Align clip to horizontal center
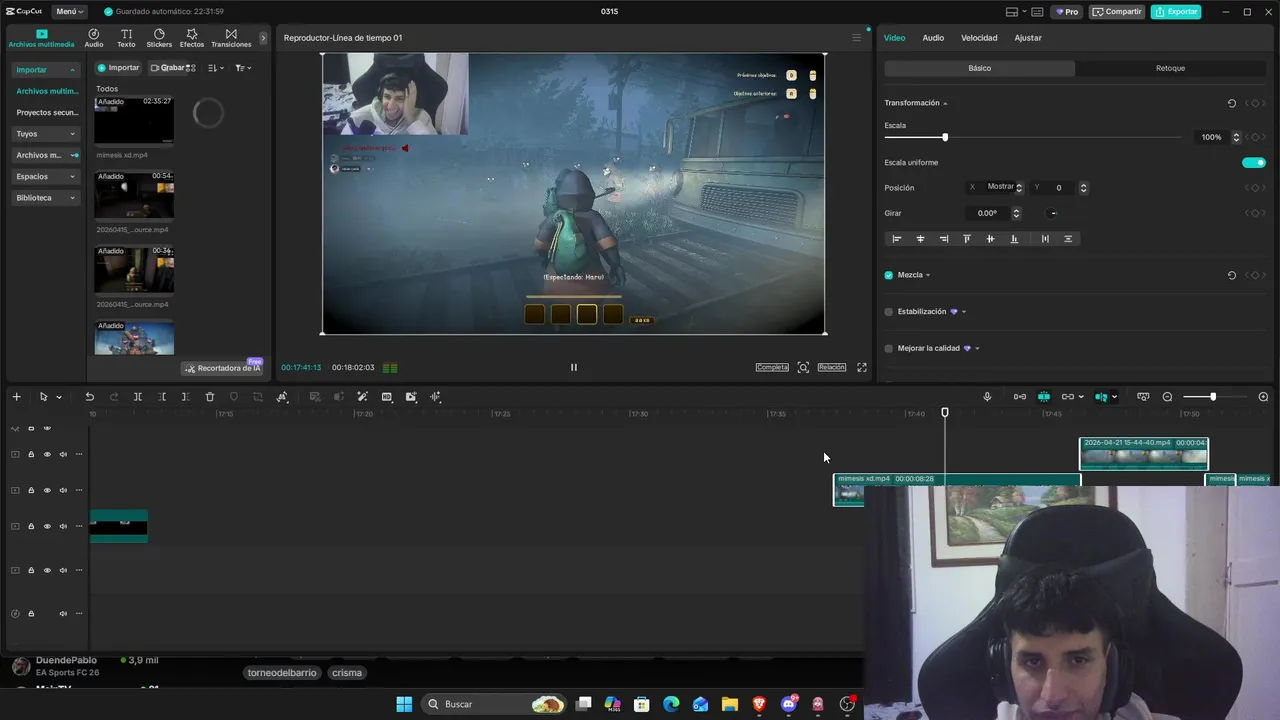The width and height of the screenshot is (1280, 720). click(x=920, y=239)
